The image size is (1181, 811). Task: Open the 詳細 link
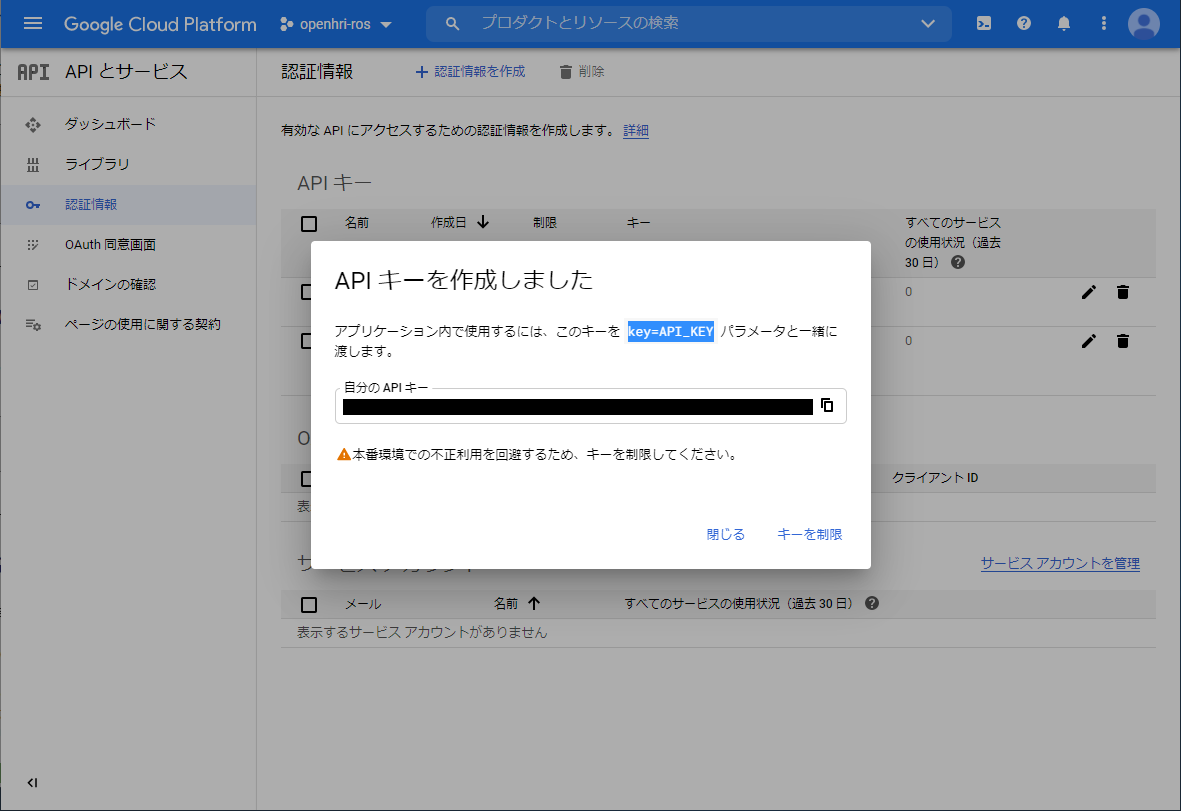coord(636,130)
